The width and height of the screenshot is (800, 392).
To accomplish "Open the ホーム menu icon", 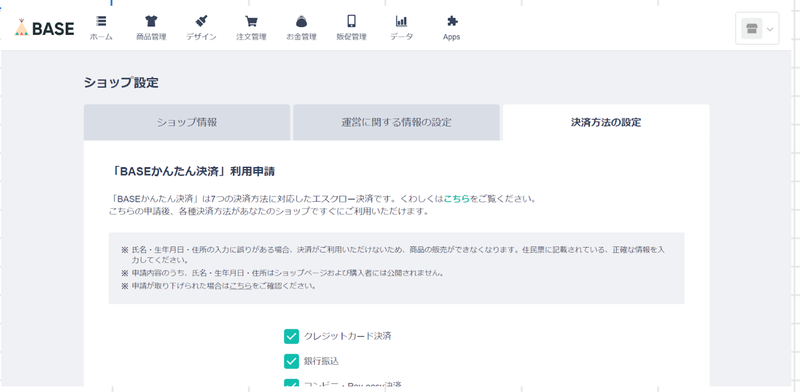I will (x=101, y=21).
